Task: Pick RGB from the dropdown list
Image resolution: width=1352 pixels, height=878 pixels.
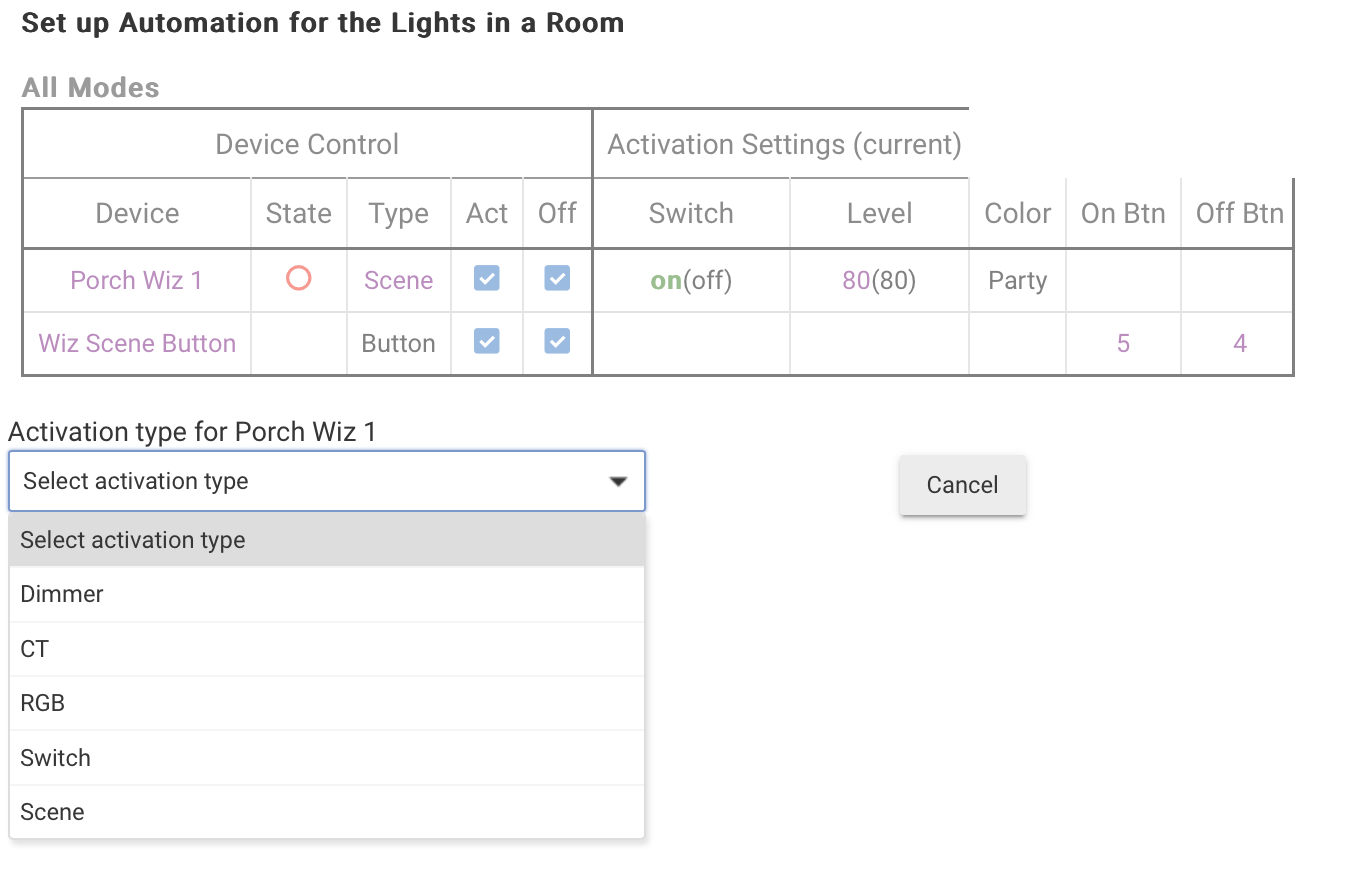Action: 43,703
